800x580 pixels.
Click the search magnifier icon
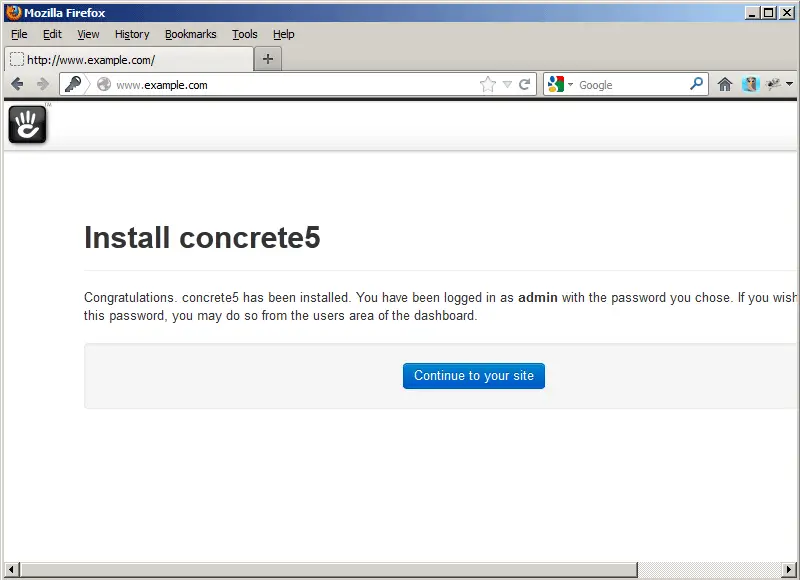[x=696, y=84]
